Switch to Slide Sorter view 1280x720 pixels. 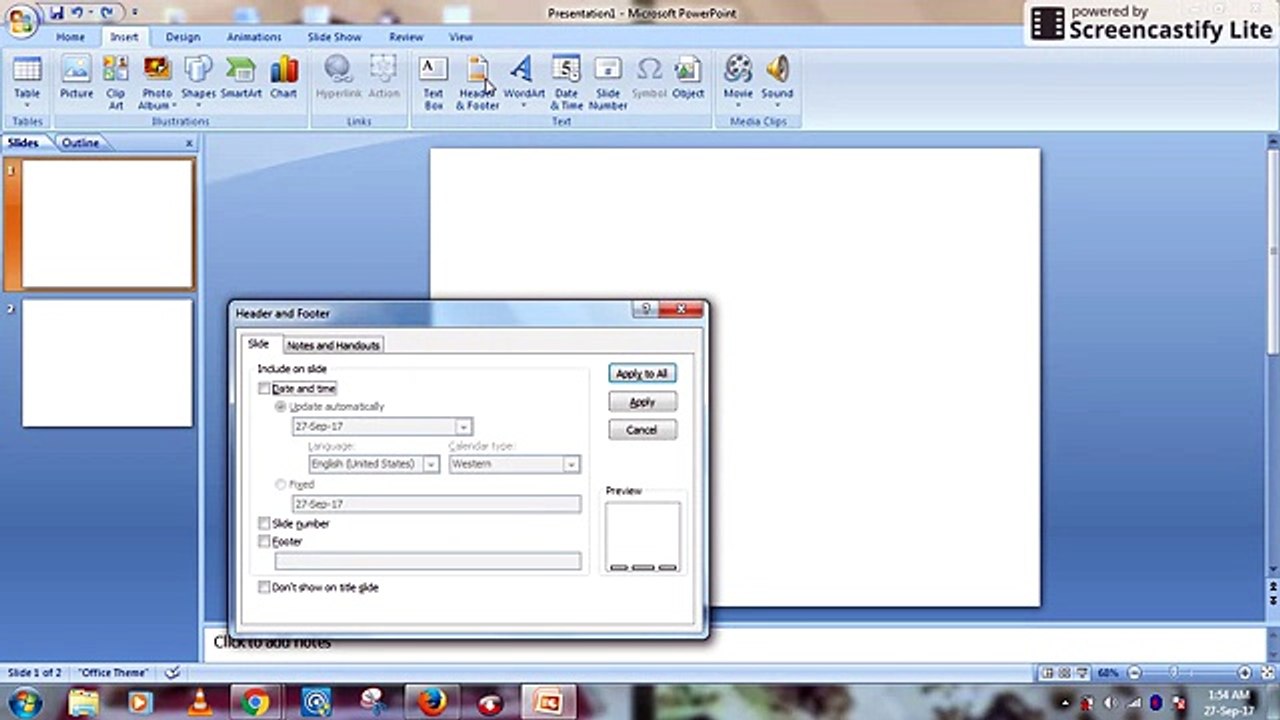[1065, 673]
